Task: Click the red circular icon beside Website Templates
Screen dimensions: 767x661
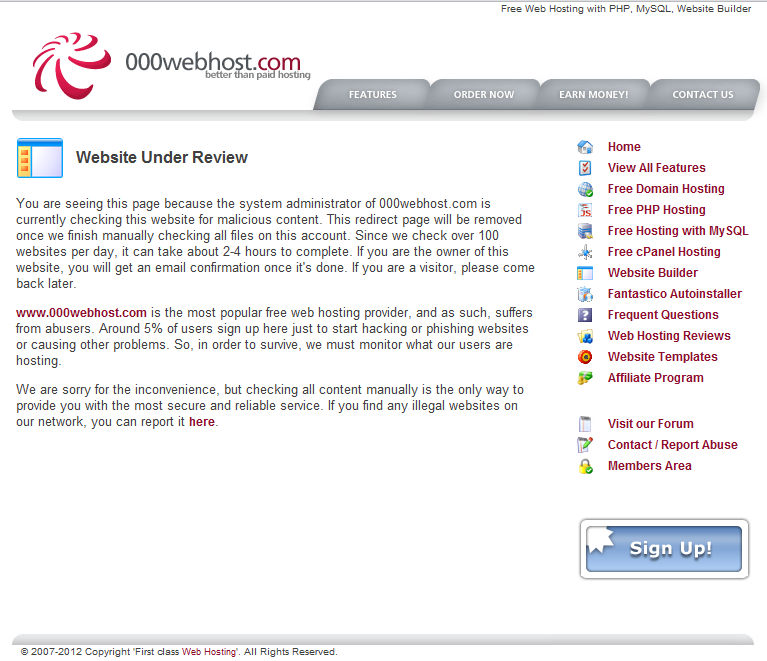Action: click(585, 357)
